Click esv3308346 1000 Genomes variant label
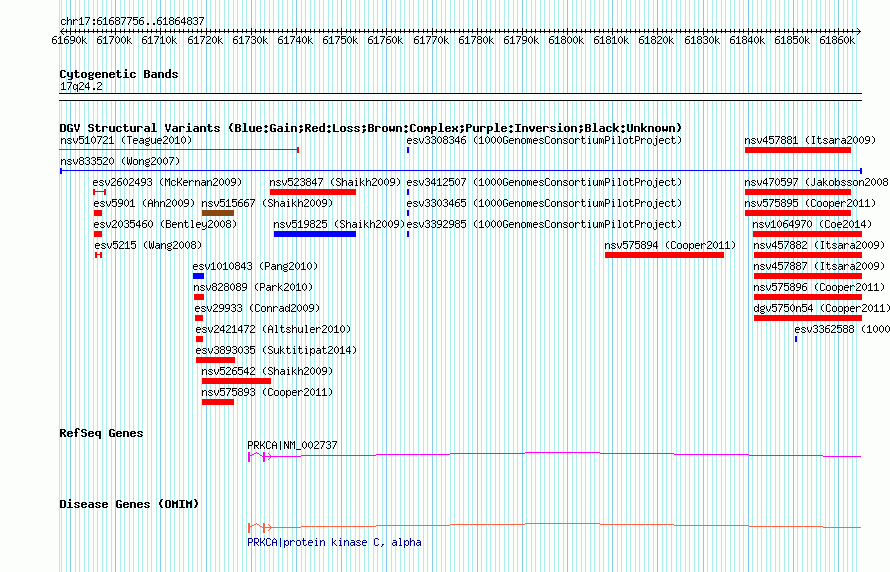This screenshot has height=572, width=890. 544,140
